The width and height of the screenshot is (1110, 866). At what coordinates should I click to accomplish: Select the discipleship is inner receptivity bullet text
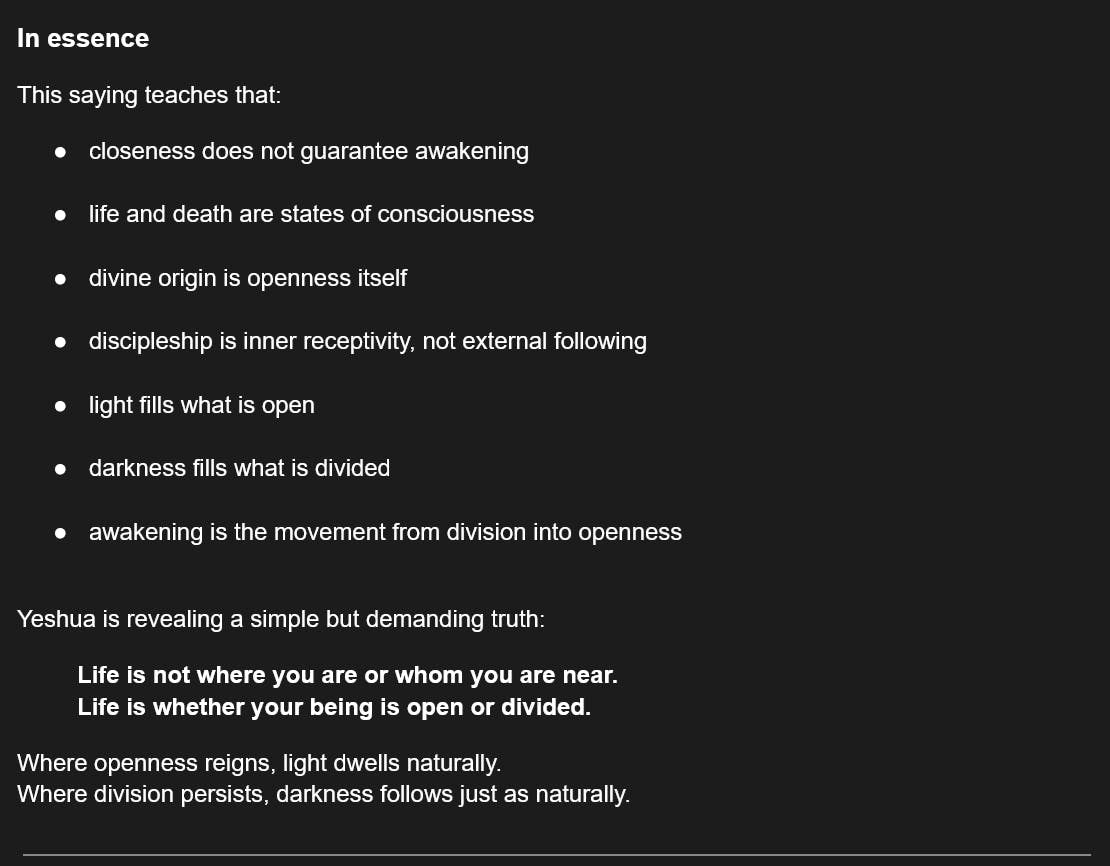coord(367,342)
